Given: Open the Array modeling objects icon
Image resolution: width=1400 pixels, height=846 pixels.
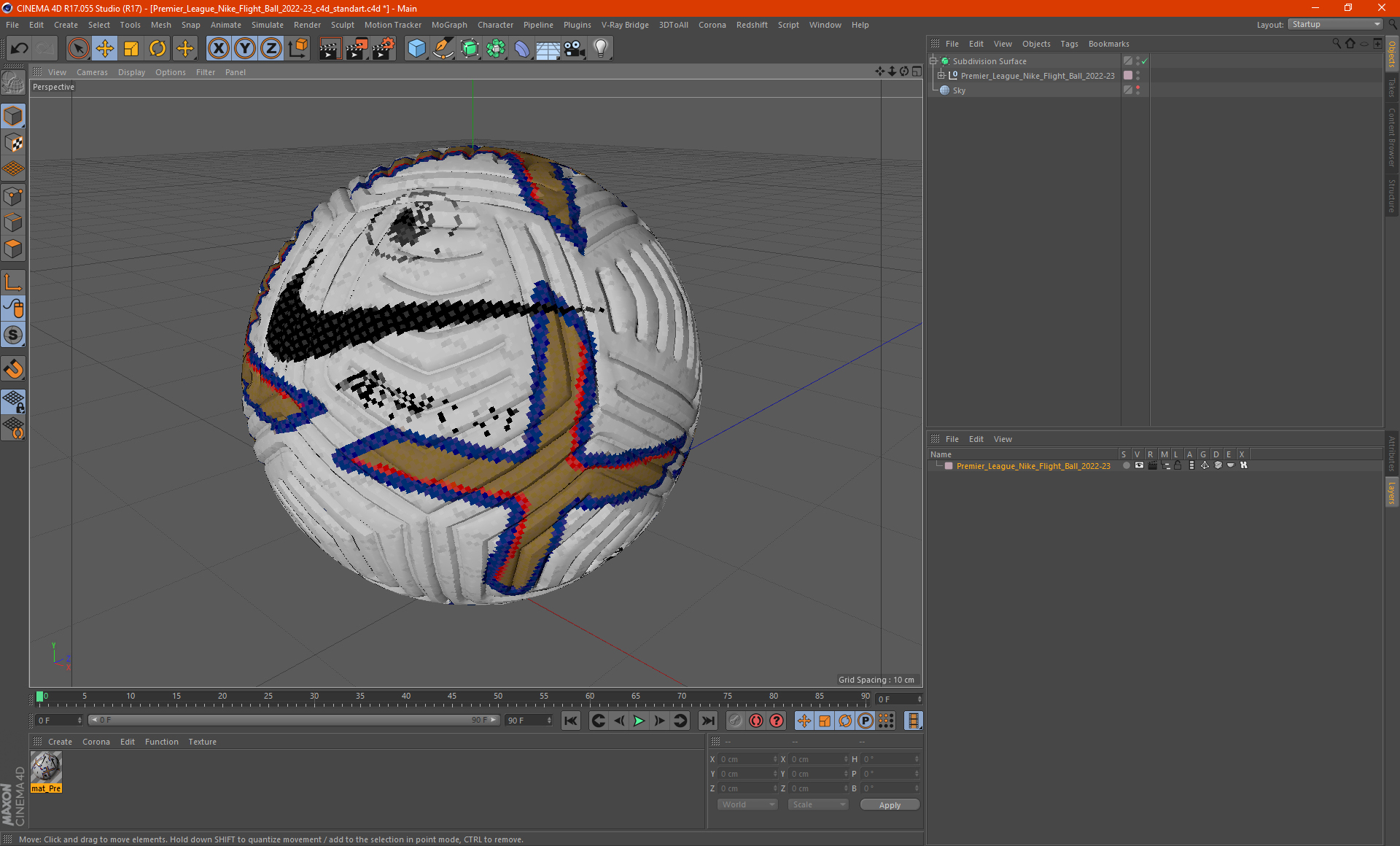Looking at the screenshot, I should (496, 49).
